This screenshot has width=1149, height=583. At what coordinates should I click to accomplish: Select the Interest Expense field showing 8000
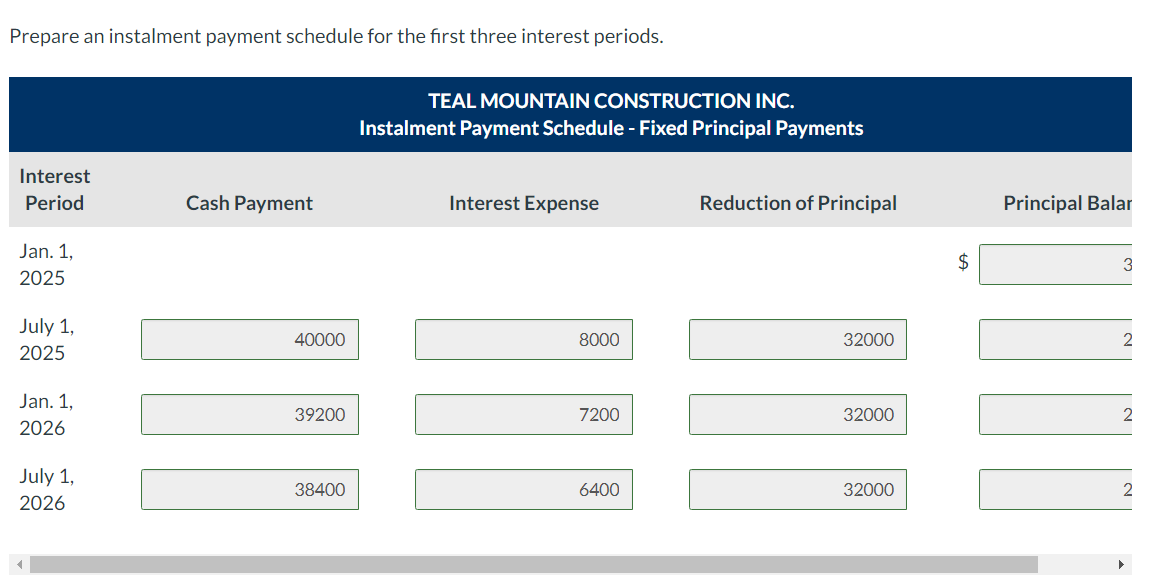523,339
